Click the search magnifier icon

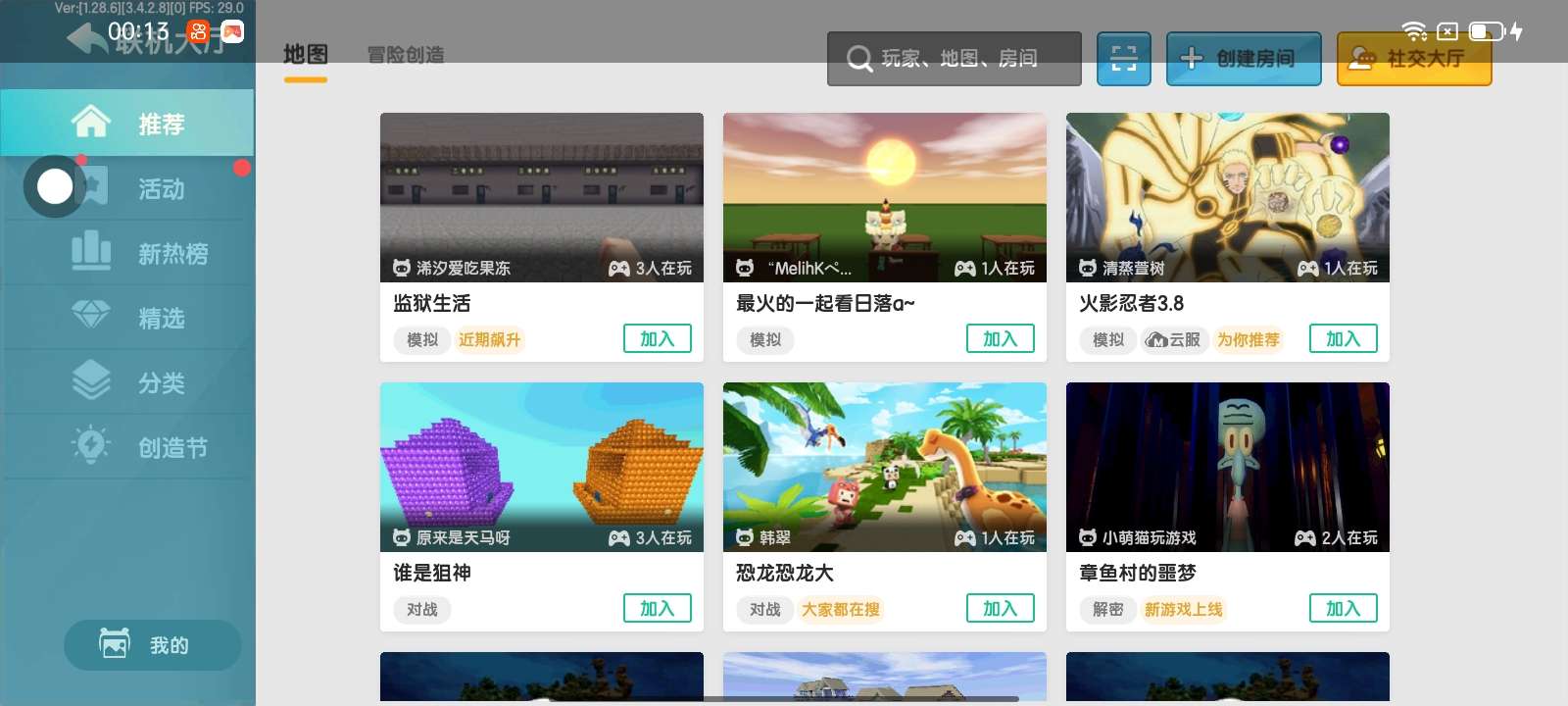859,59
